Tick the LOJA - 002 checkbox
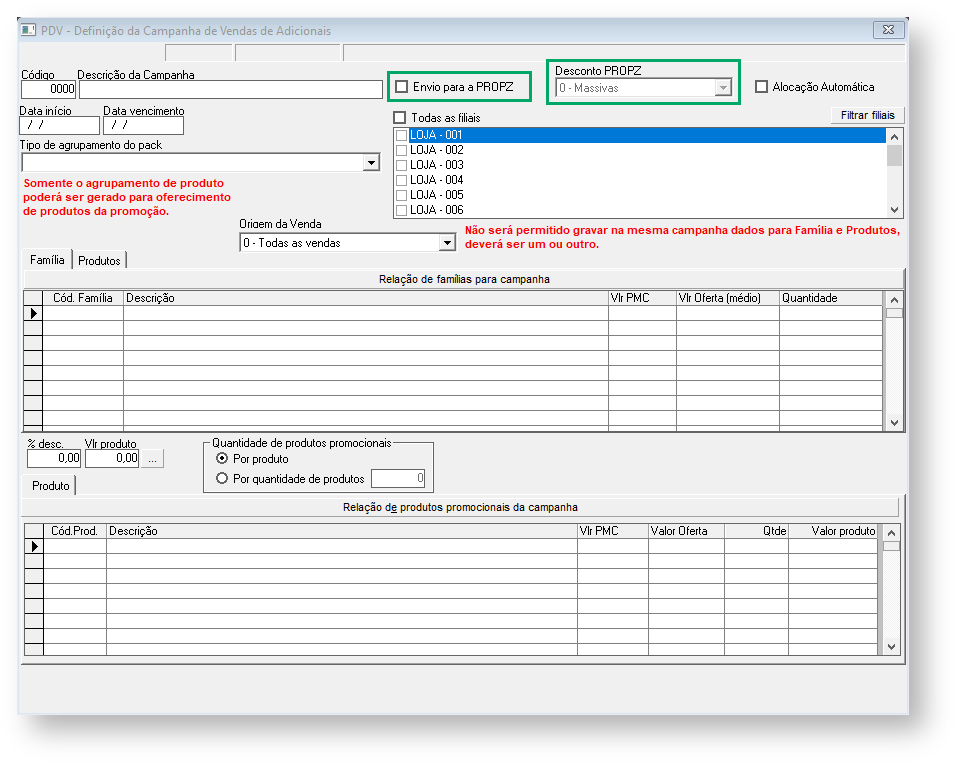Screen dimensions: 957x763 pyautogui.click(x=402, y=150)
